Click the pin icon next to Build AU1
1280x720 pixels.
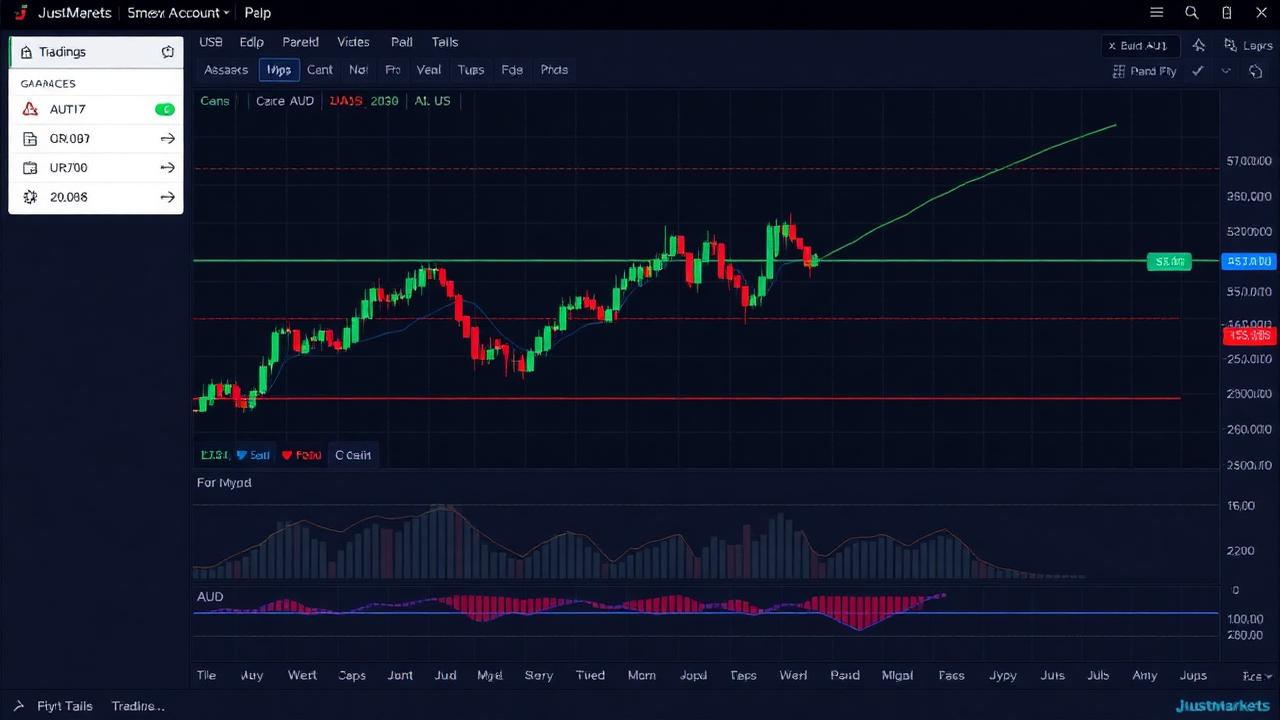pos(1199,46)
